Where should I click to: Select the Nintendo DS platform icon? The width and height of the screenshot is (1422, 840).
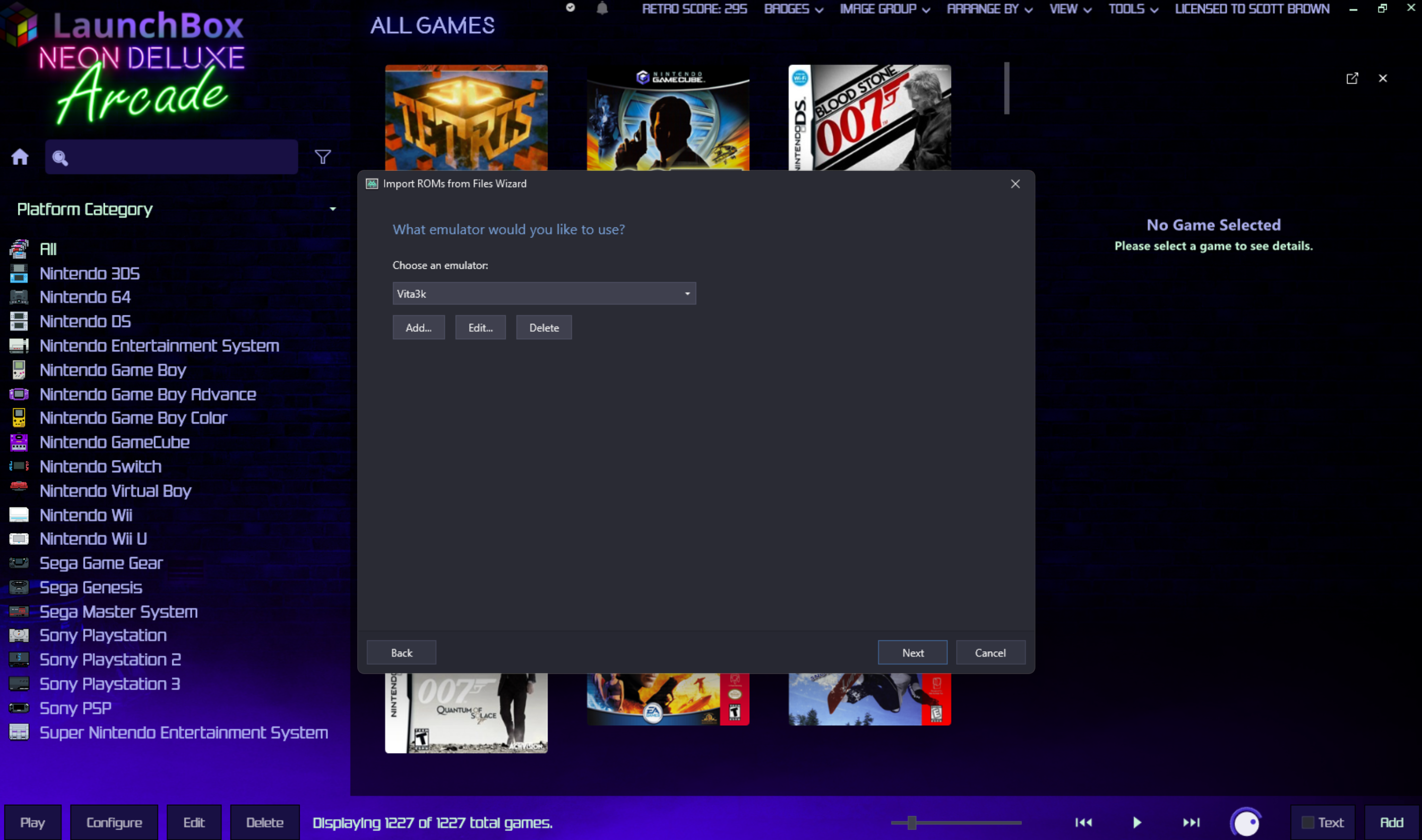tap(19, 321)
